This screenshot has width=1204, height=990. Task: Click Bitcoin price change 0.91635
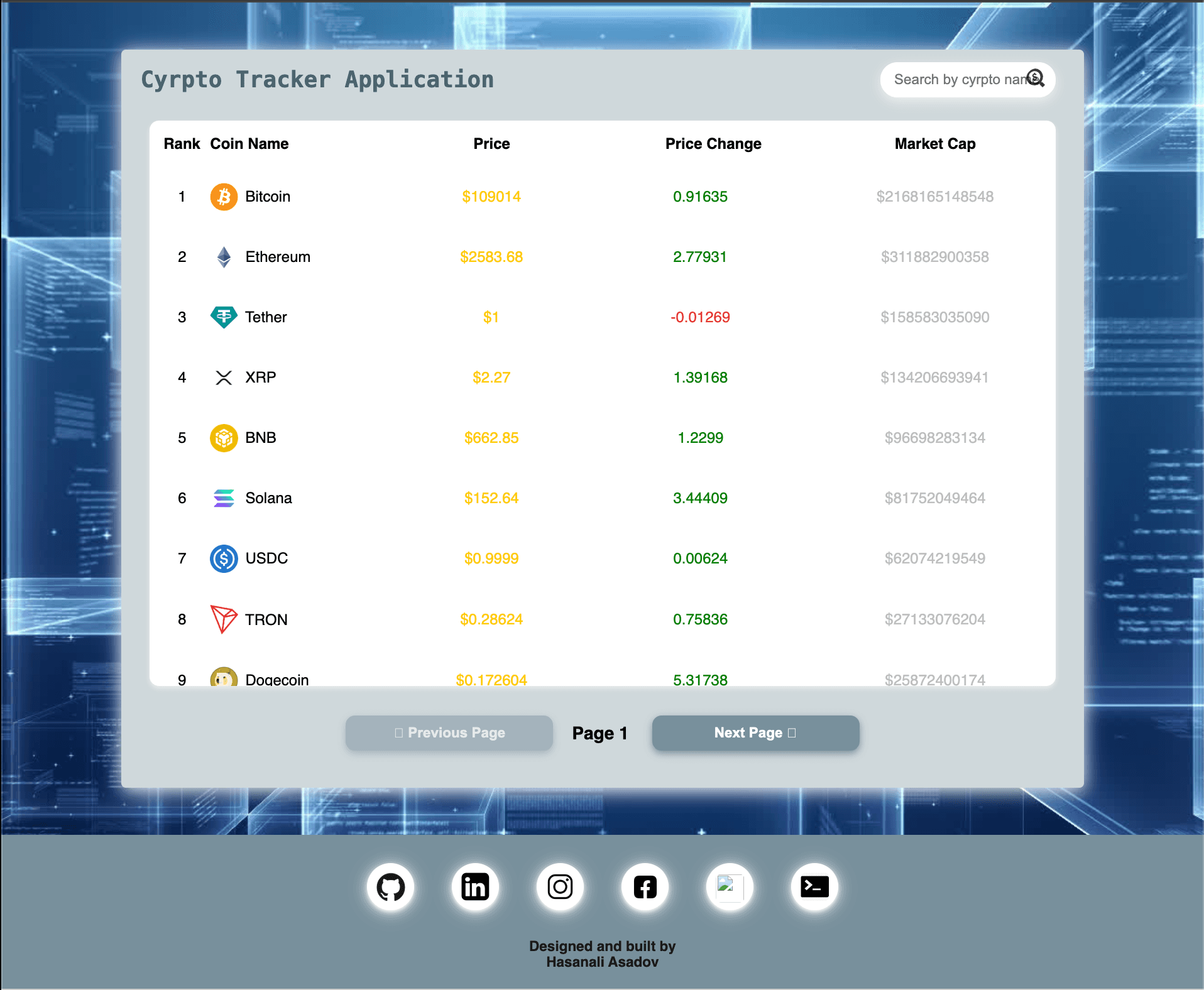pos(700,197)
